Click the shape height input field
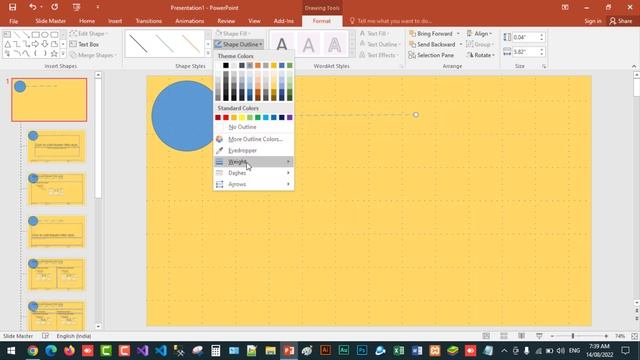 [525, 37]
